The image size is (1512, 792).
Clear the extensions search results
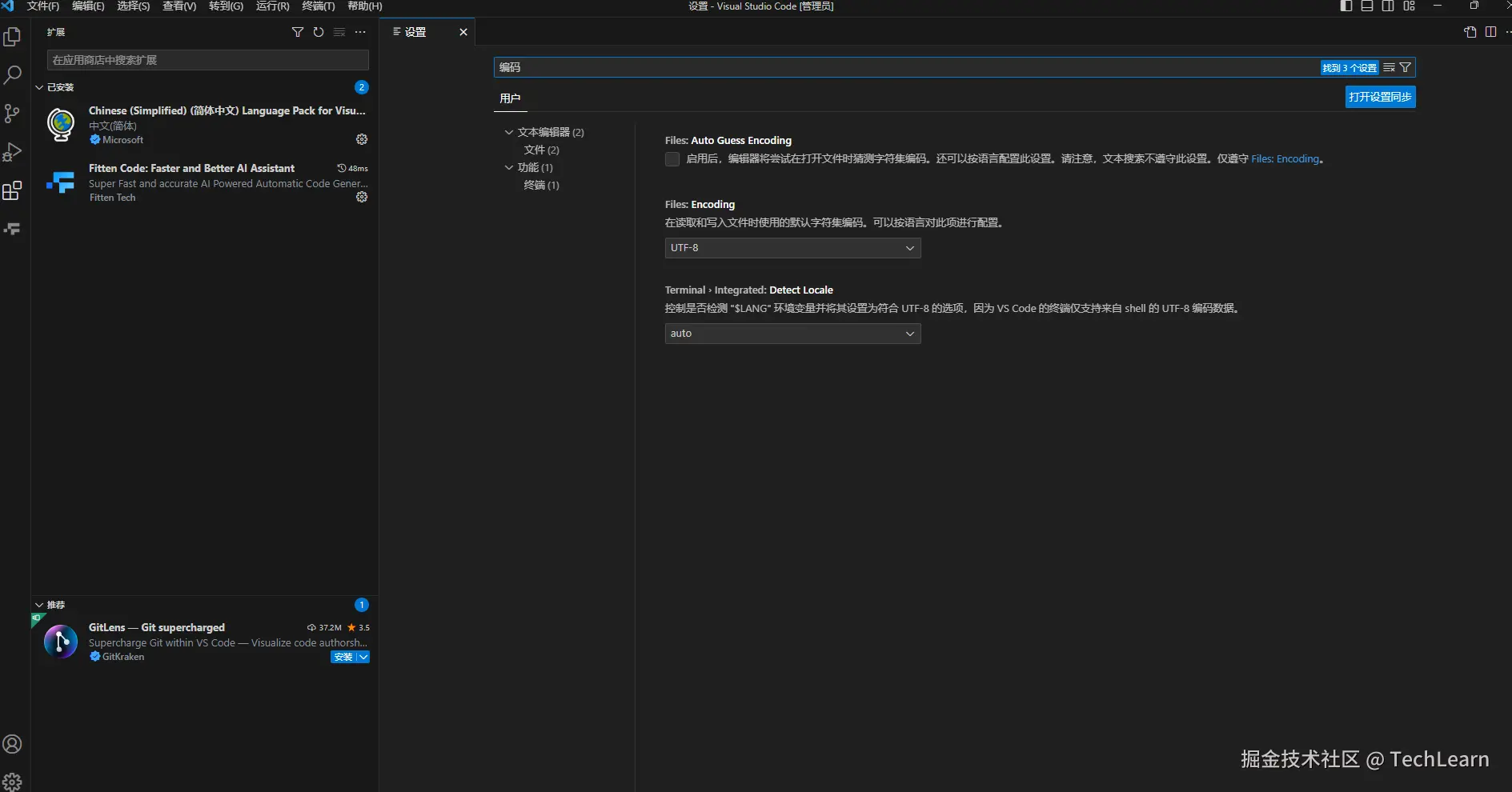(x=339, y=32)
